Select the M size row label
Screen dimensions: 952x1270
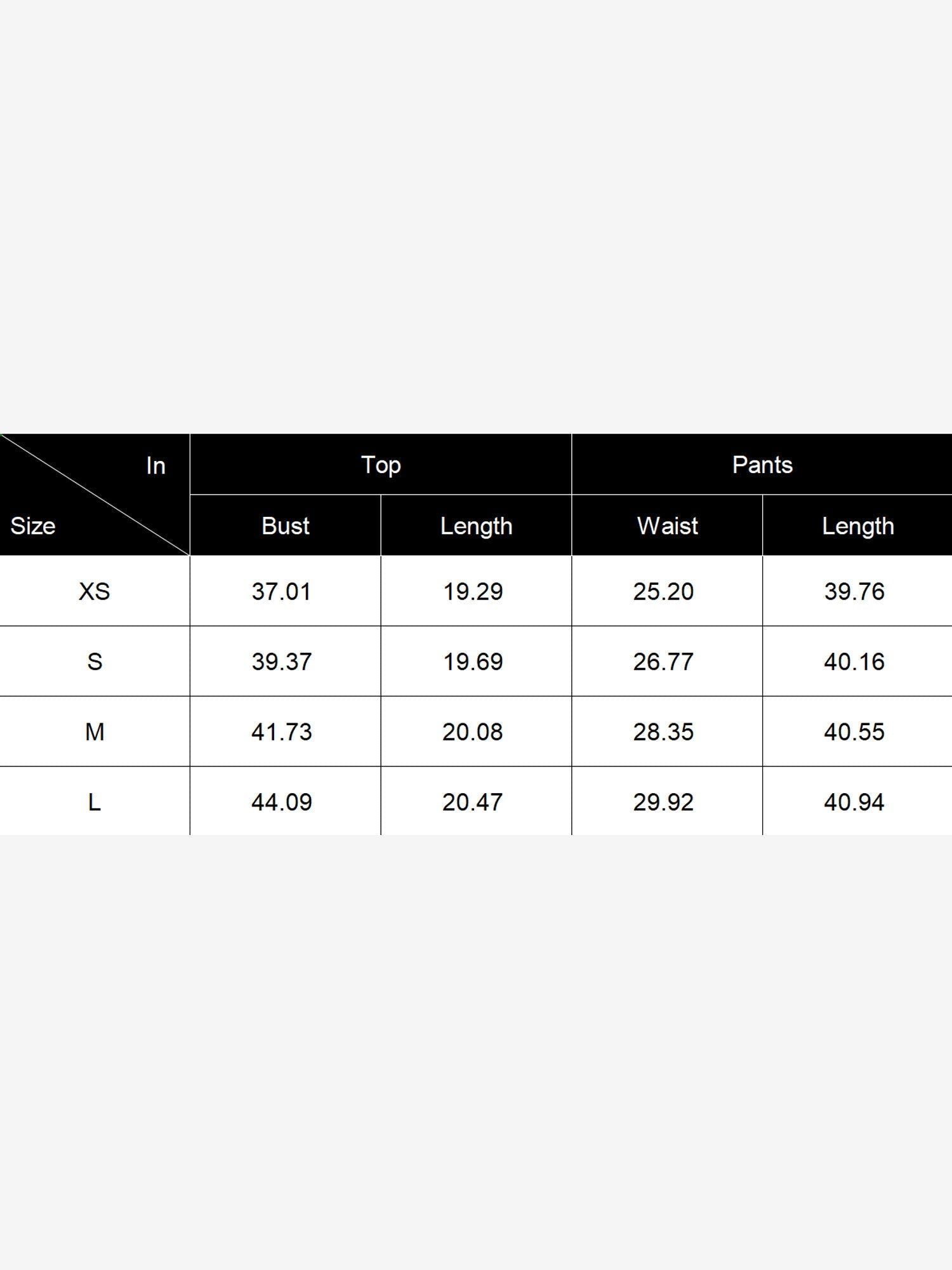pos(95,732)
